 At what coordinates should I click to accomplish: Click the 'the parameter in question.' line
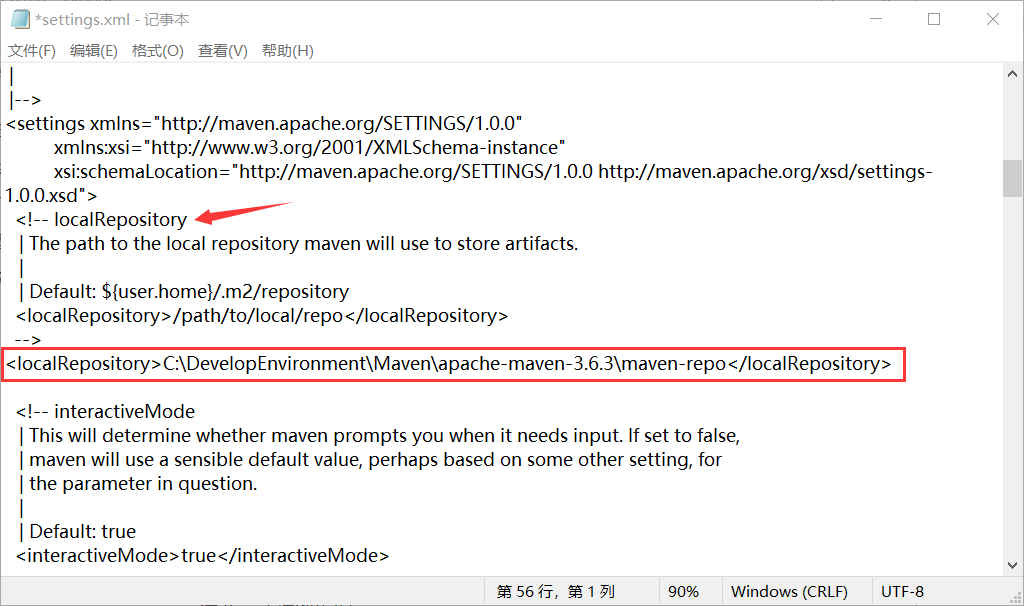[138, 483]
